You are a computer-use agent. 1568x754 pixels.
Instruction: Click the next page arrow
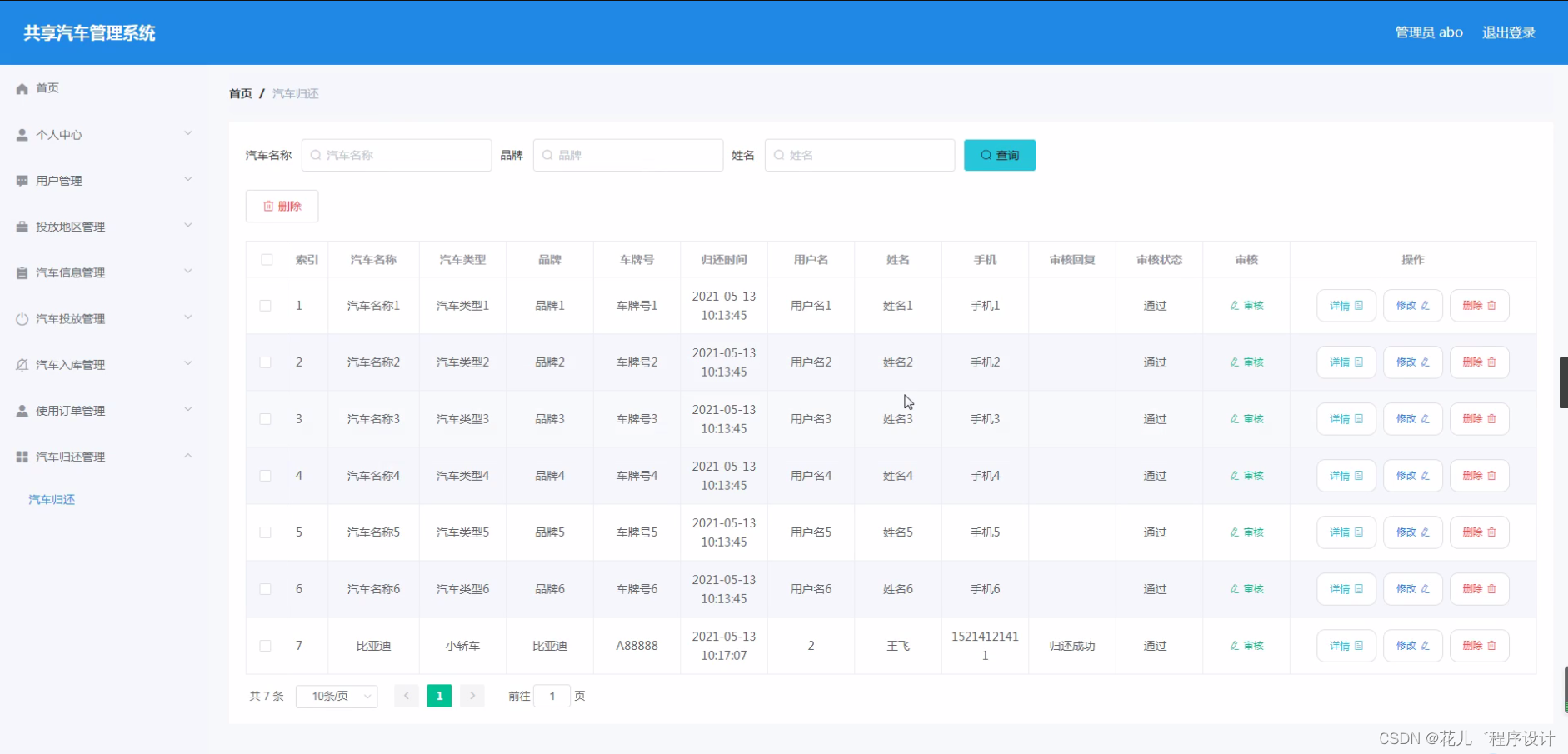point(472,696)
